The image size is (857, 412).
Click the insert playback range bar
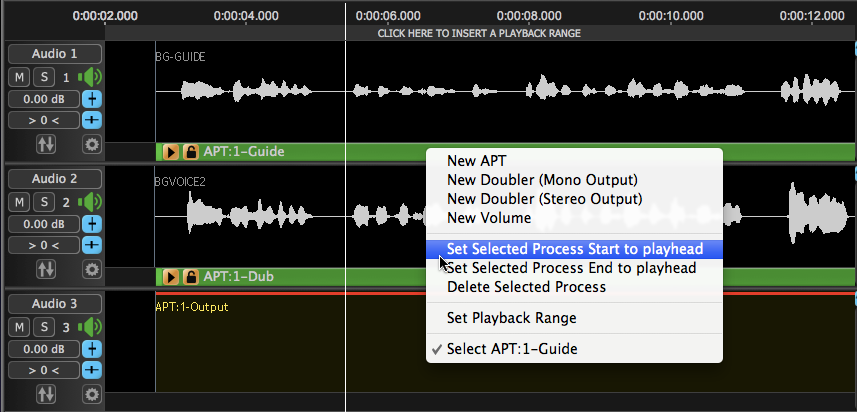click(479, 33)
